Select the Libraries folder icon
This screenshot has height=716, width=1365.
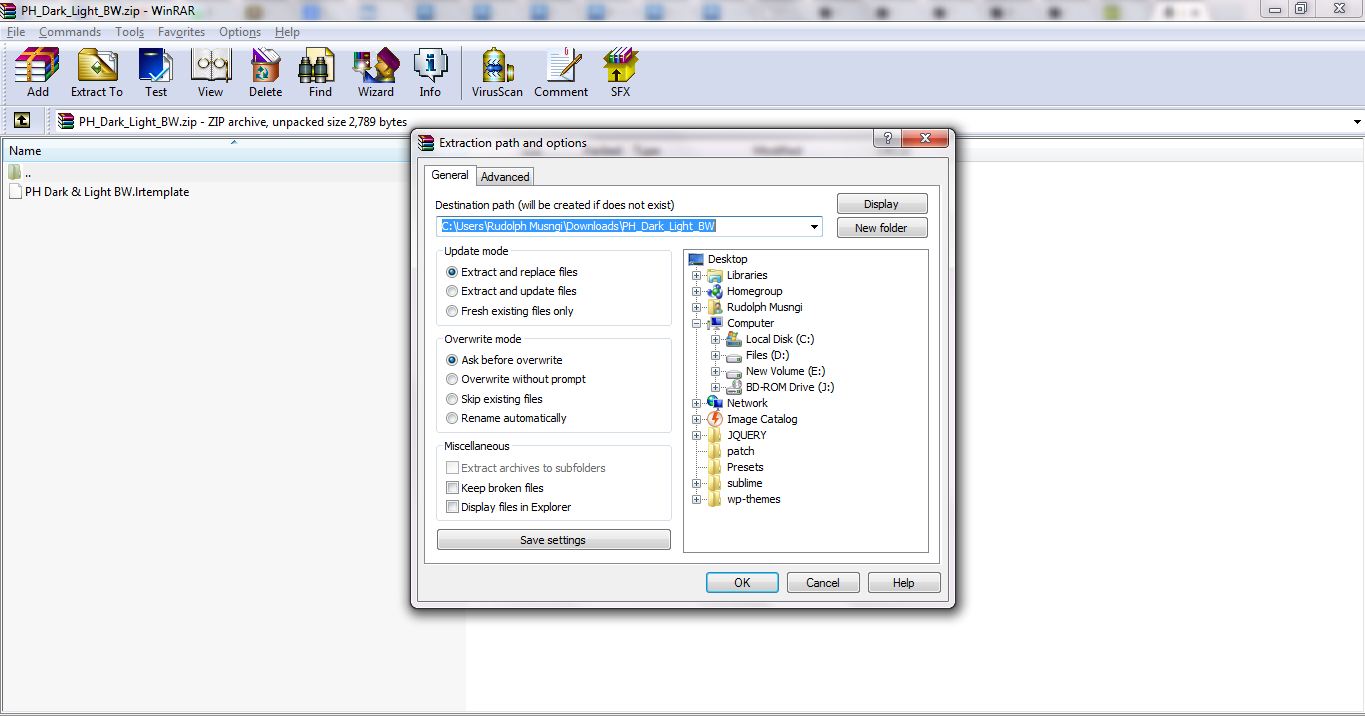point(715,275)
